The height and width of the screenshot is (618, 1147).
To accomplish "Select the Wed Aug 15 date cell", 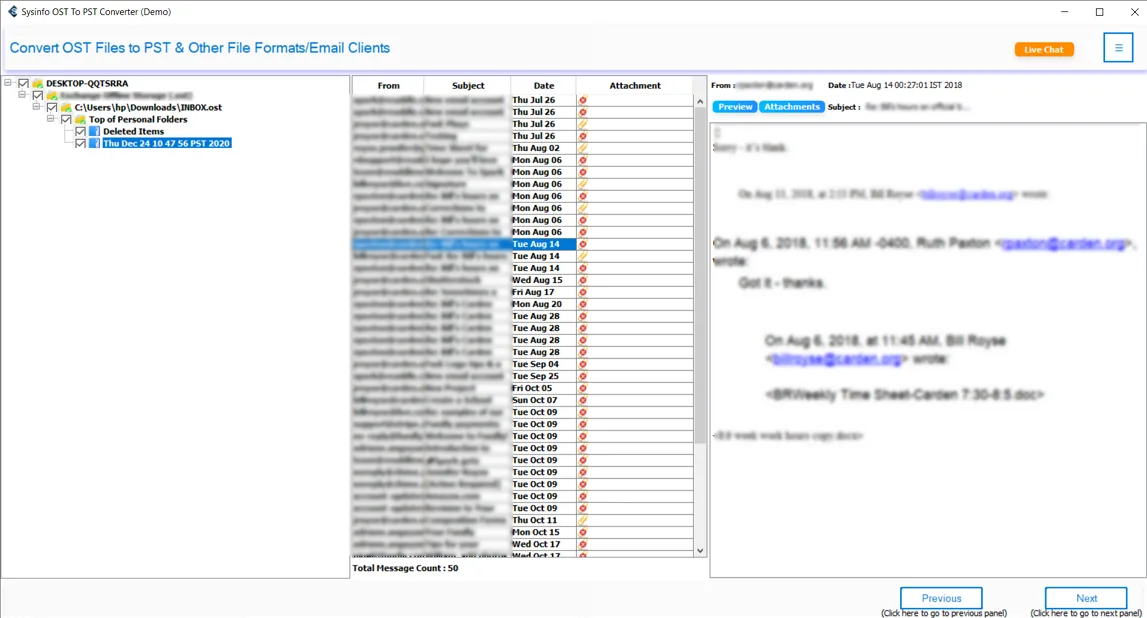I will (x=543, y=280).
